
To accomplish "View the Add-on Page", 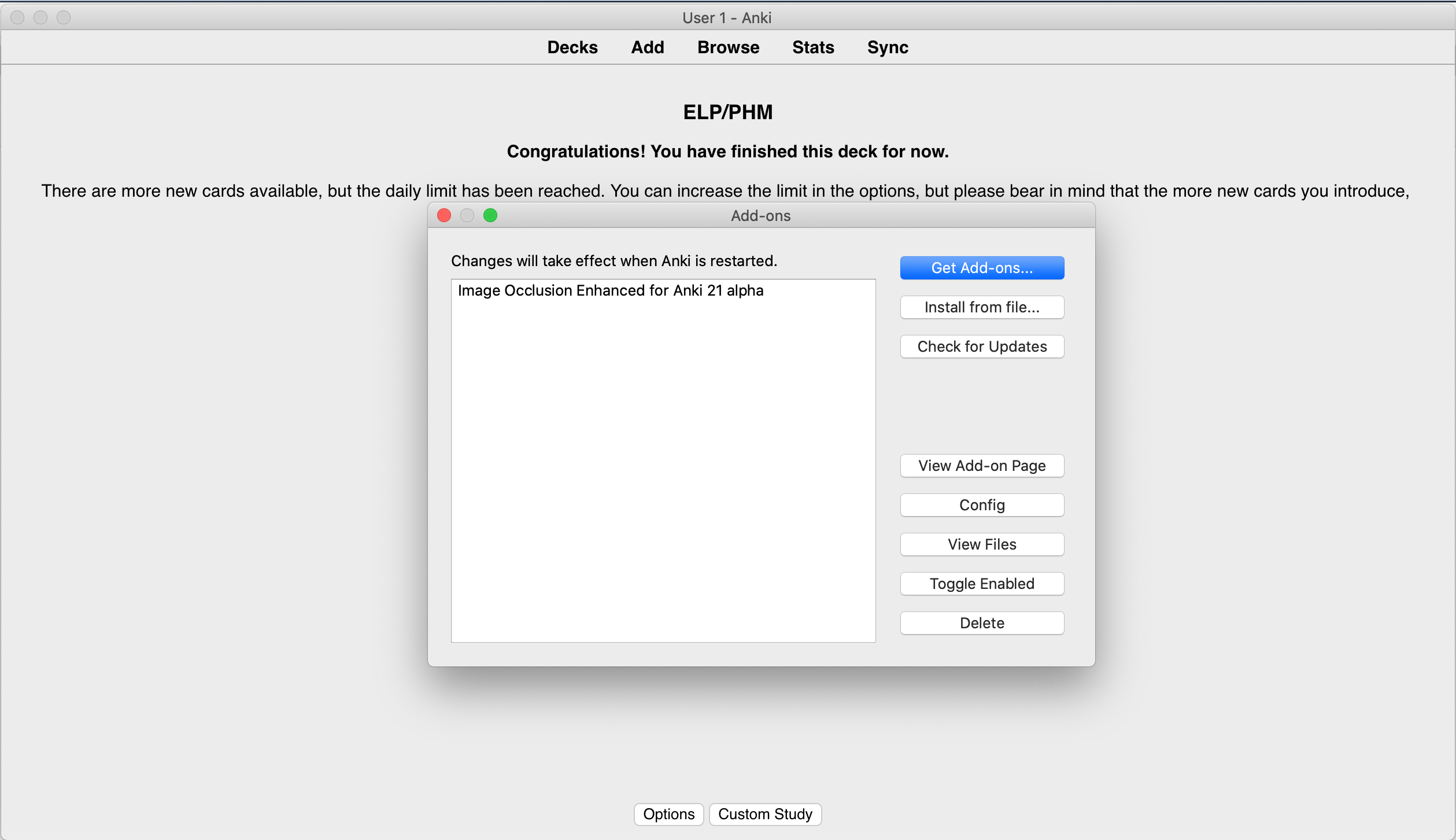I will 981,466.
